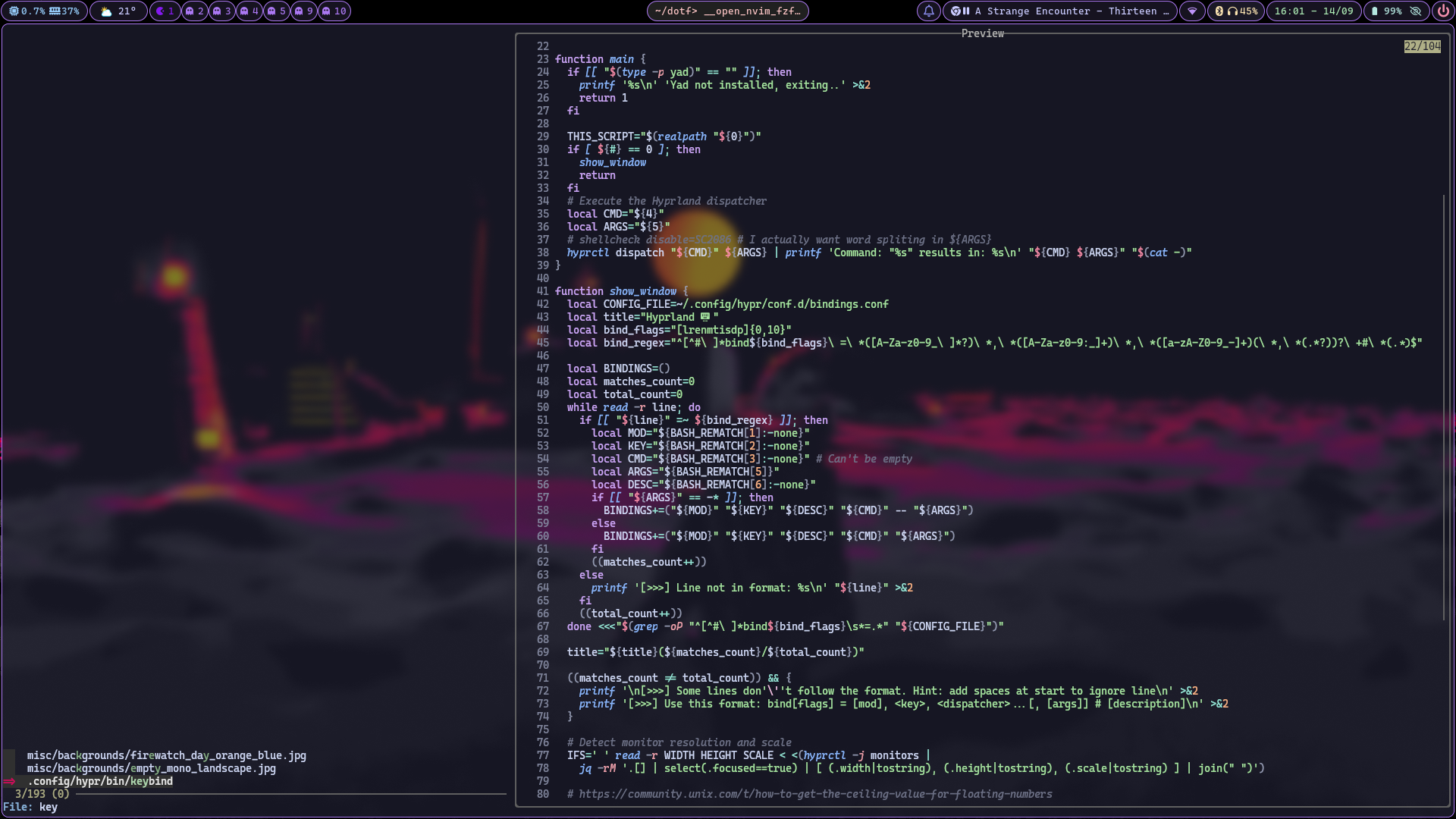Select the empty_mono_landscape.jpg result

[152, 768]
